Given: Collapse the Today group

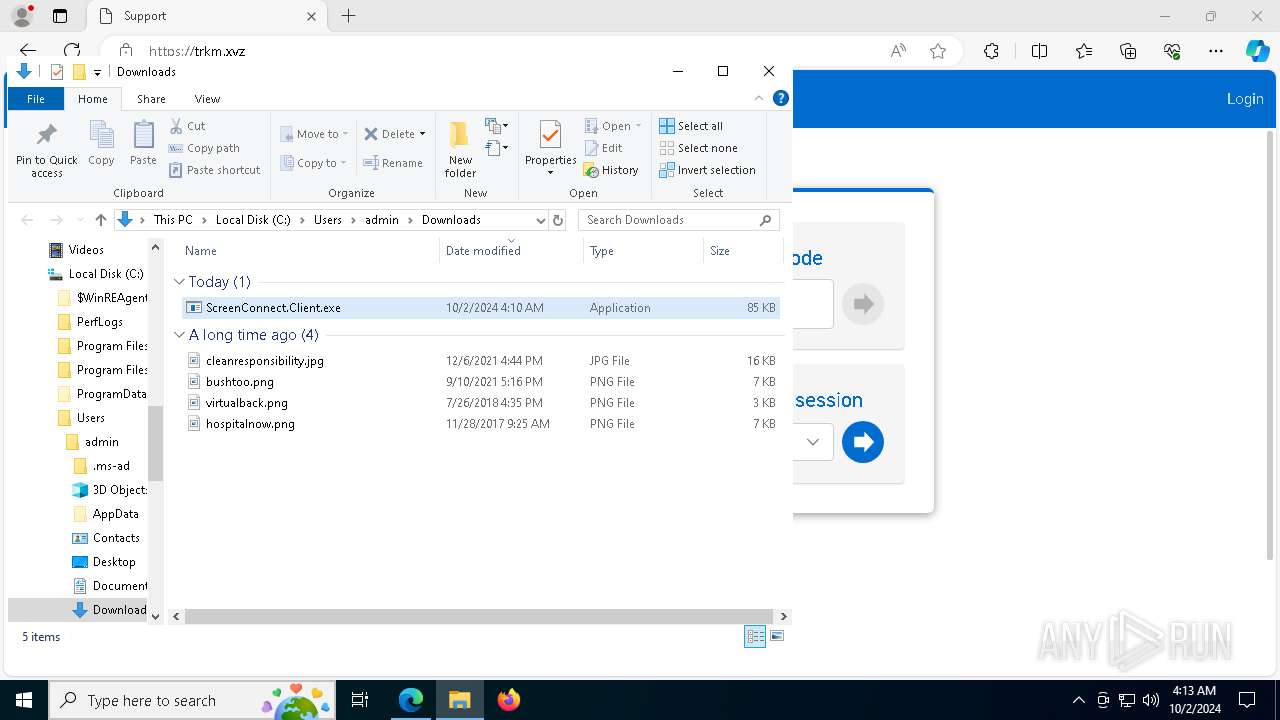Looking at the screenshot, I should pos(179,282).
